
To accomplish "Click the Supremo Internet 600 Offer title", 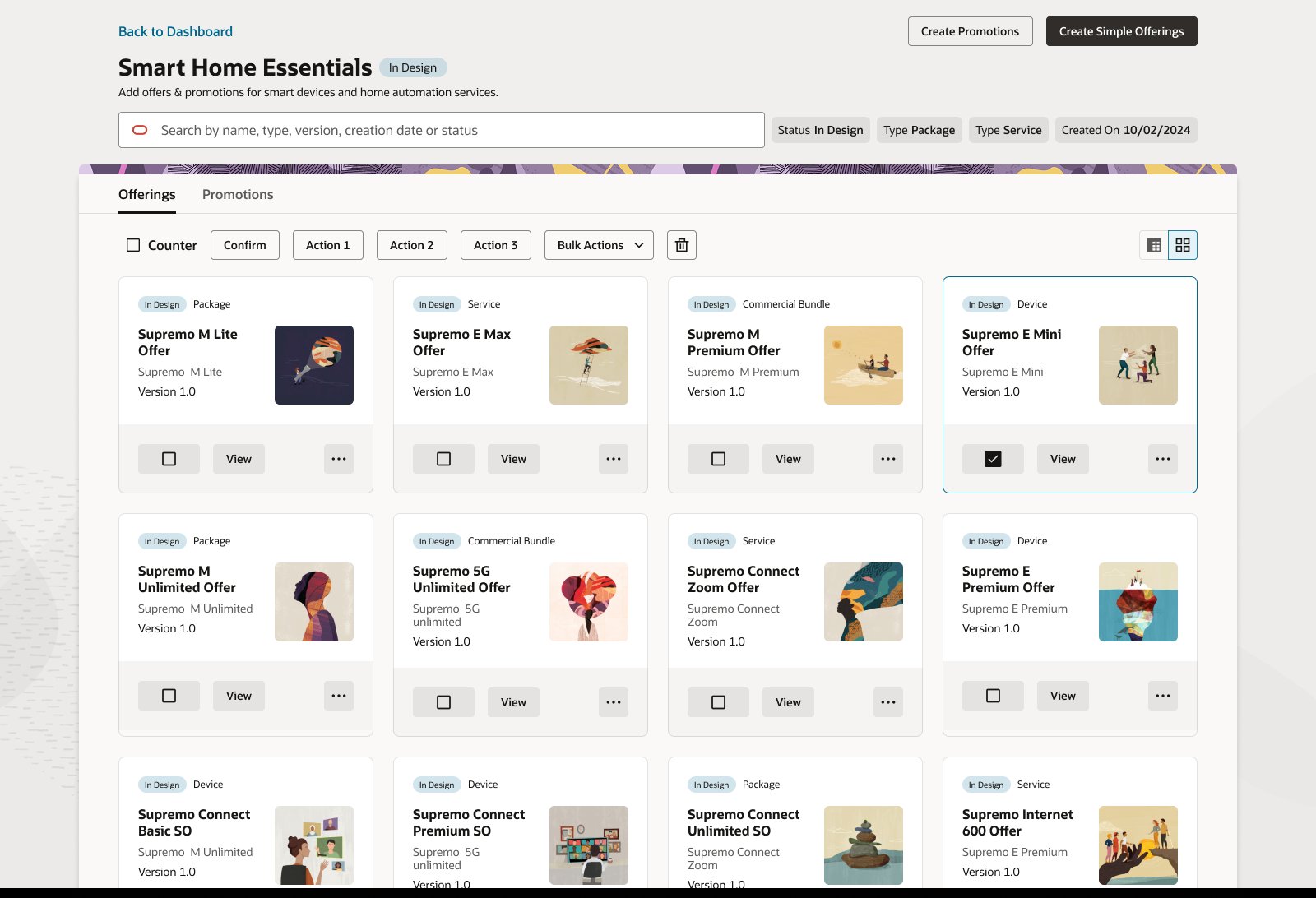I will [1017, 822].
